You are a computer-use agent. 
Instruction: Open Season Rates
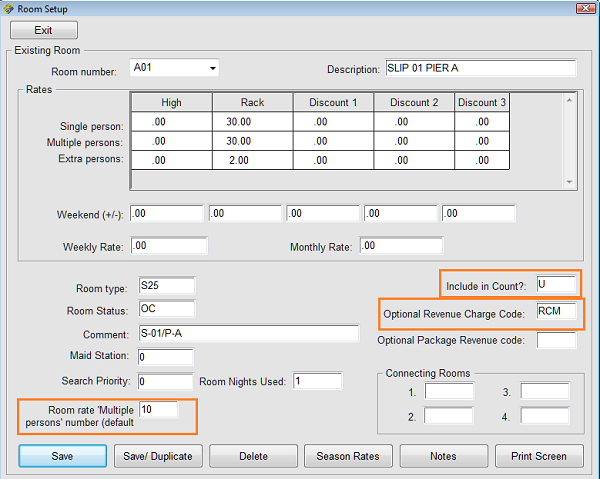(348, 456)
